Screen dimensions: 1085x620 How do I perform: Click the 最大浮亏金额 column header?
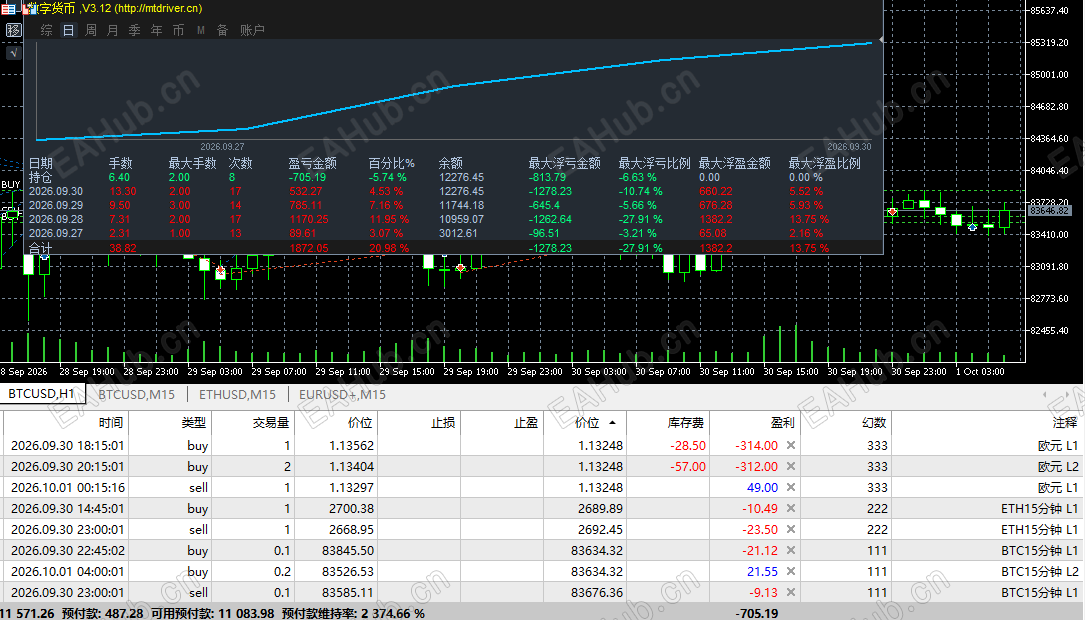565,163
